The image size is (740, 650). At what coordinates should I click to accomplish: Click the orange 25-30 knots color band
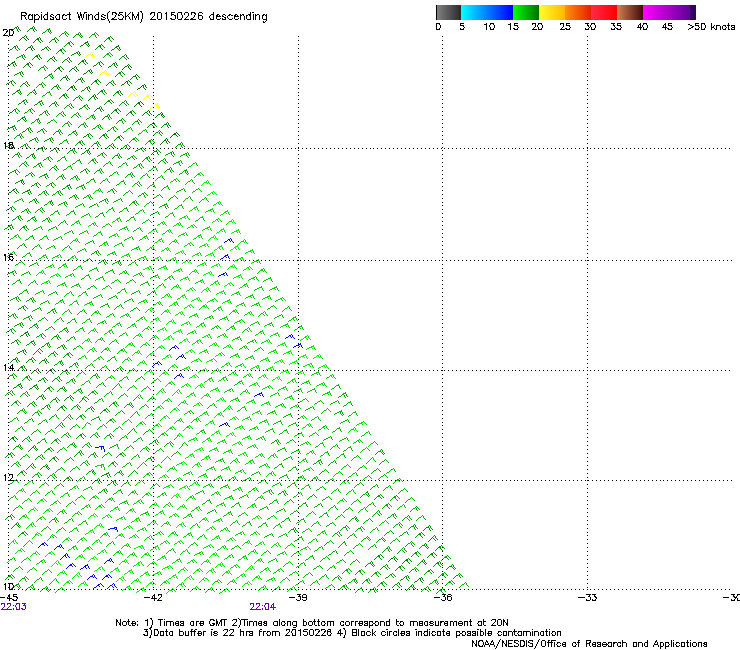click(578, 12)
